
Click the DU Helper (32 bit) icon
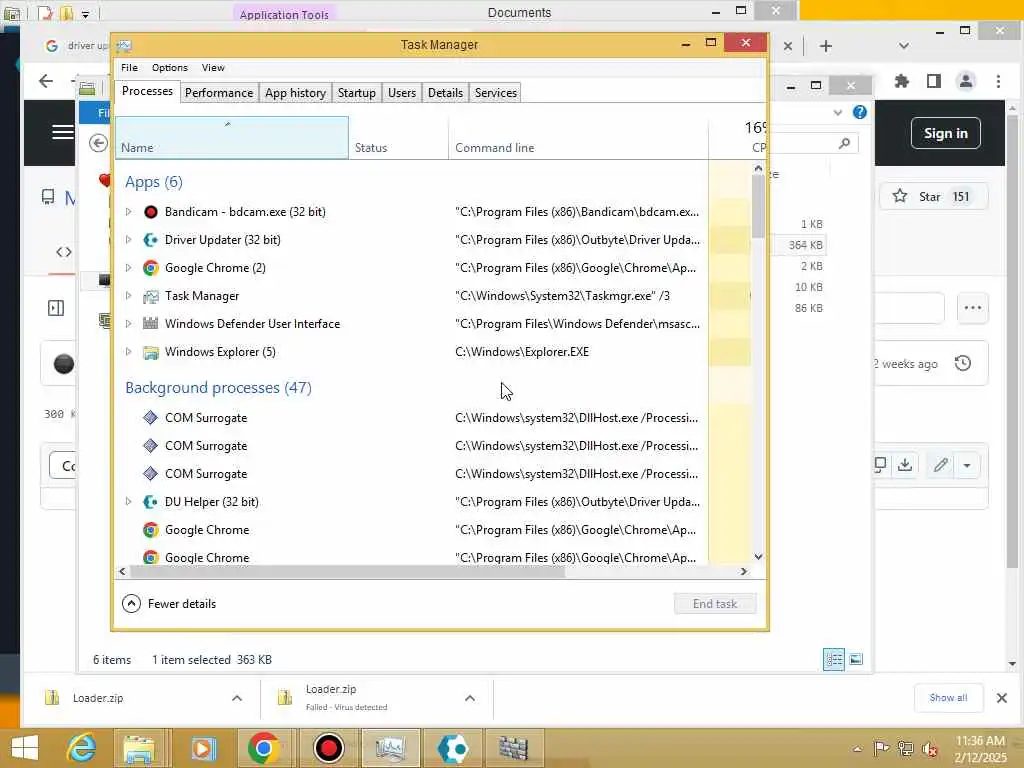(x=151, y=502)
